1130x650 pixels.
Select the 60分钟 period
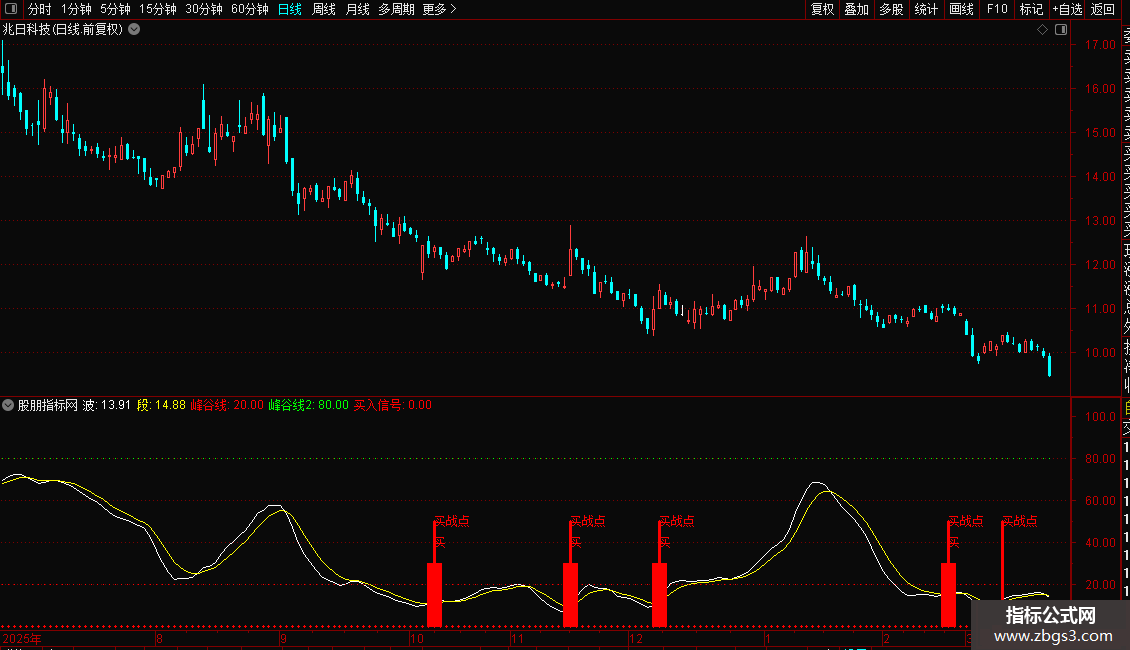click(250, 9)
